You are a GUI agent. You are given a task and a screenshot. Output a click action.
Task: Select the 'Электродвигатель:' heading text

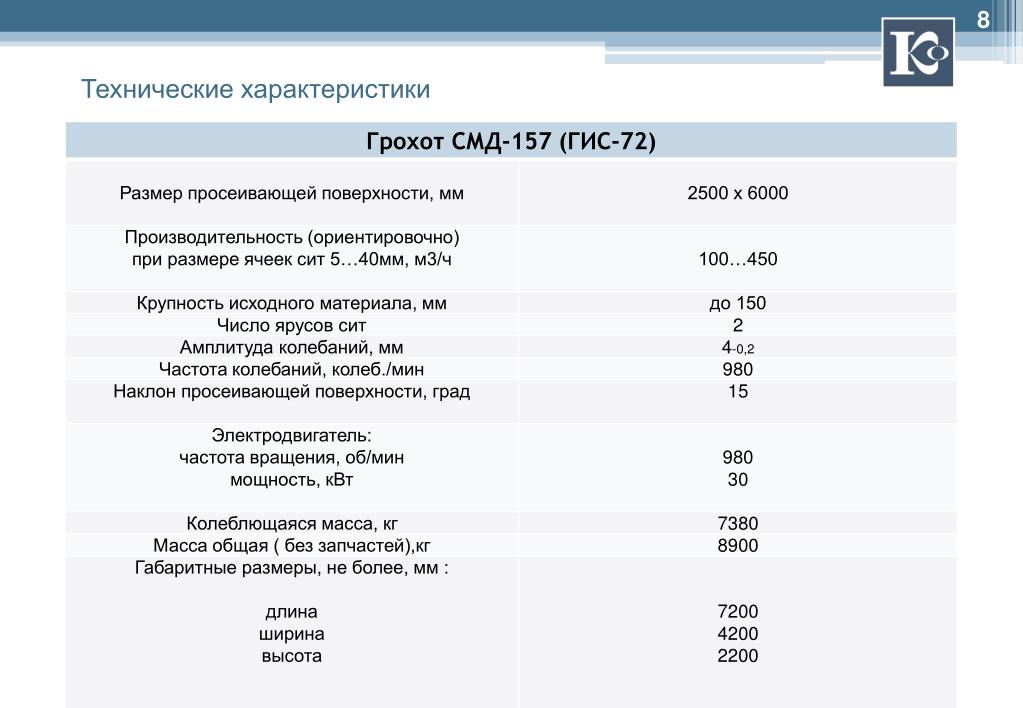point(292,435)
